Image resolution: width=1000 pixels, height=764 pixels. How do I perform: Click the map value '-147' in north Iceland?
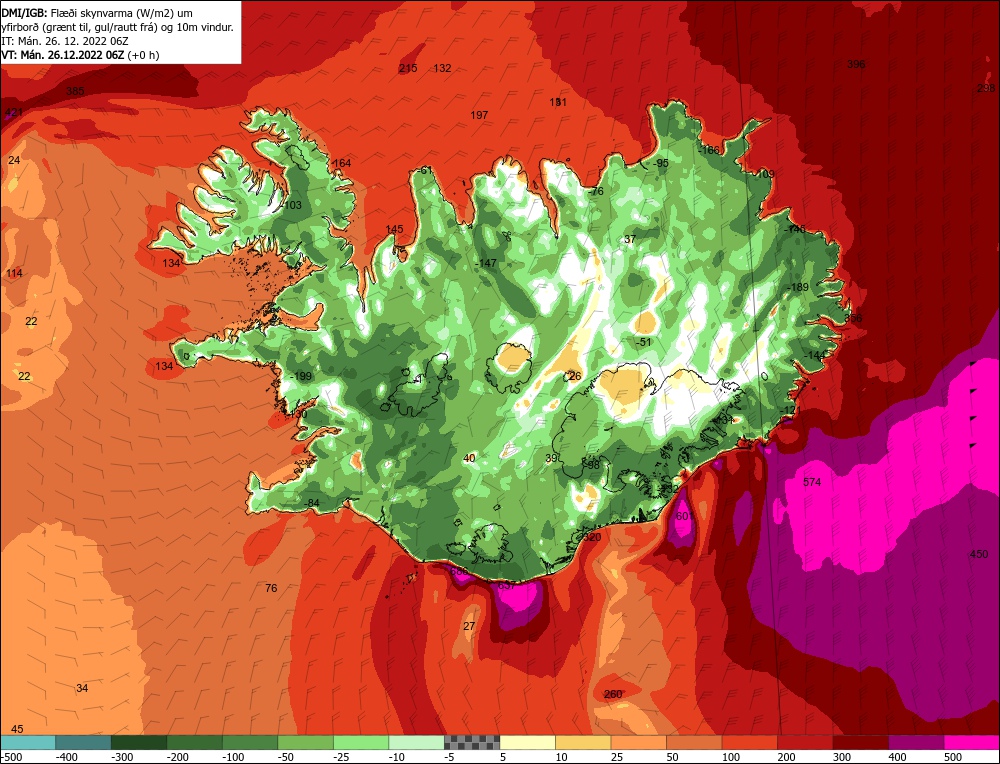[485, 263]
